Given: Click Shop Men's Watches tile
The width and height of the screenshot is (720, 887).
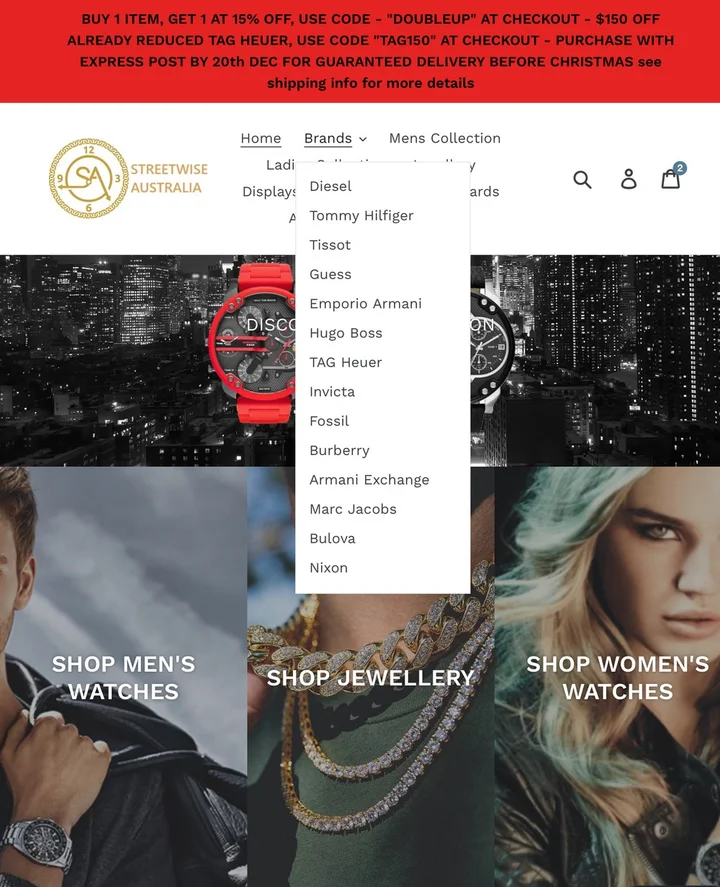Looking at the screenshot, I should tap(123, 677).
